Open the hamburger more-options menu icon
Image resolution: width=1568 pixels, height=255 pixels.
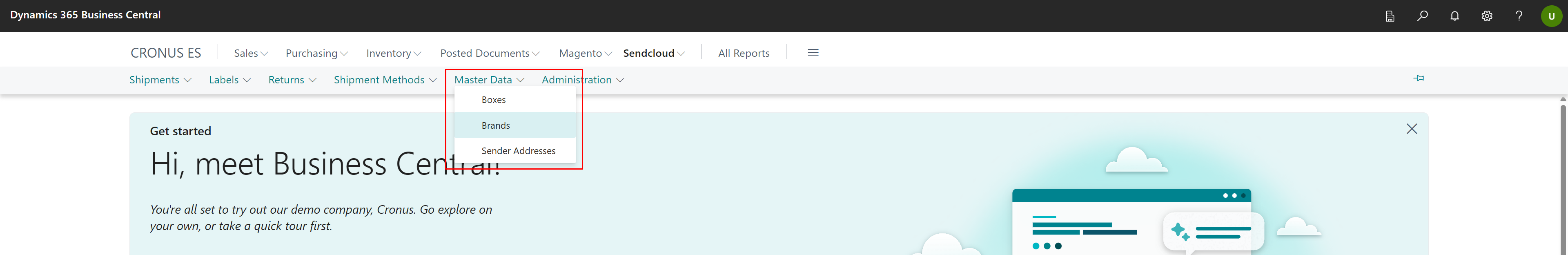(x=813, y=52)
